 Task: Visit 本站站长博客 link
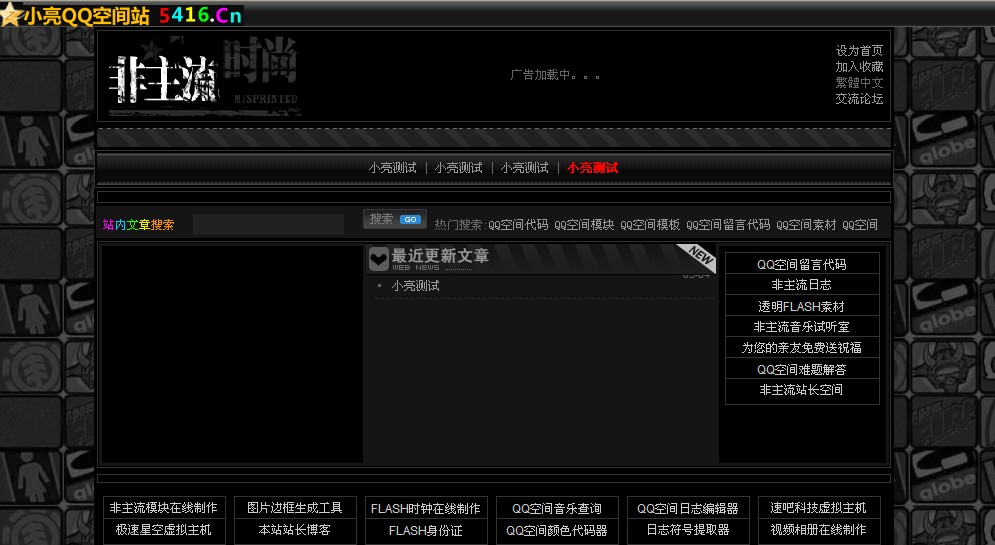point(294,529)
